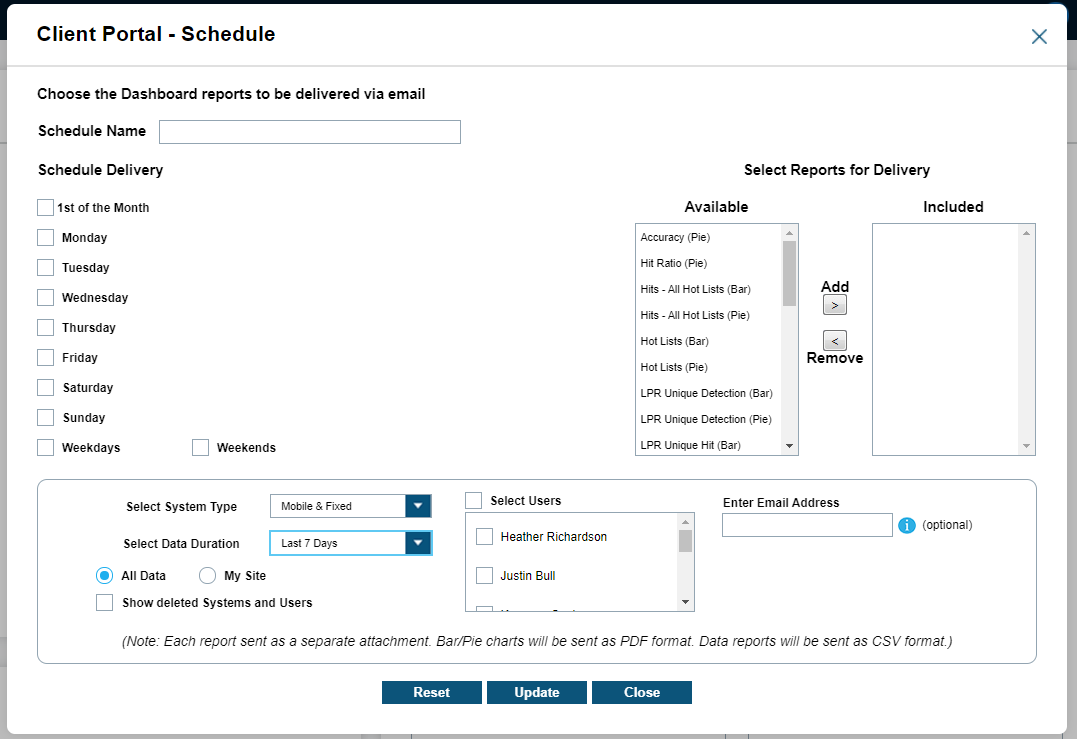Close the Schedule dialog with X icon
The height and width of the screenshot is (739, 1077).
tap(1039, 37)
